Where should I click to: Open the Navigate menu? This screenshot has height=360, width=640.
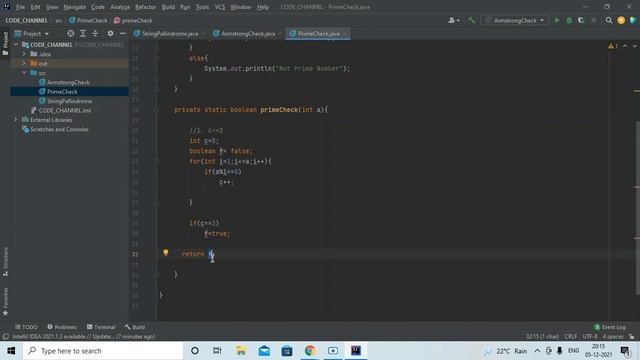click(x=75, y=7)
